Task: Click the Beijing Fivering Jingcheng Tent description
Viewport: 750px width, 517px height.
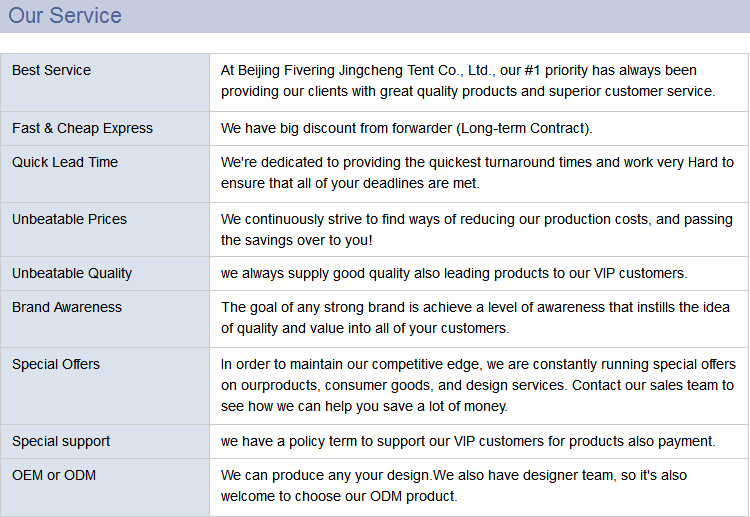Action: 468,81
